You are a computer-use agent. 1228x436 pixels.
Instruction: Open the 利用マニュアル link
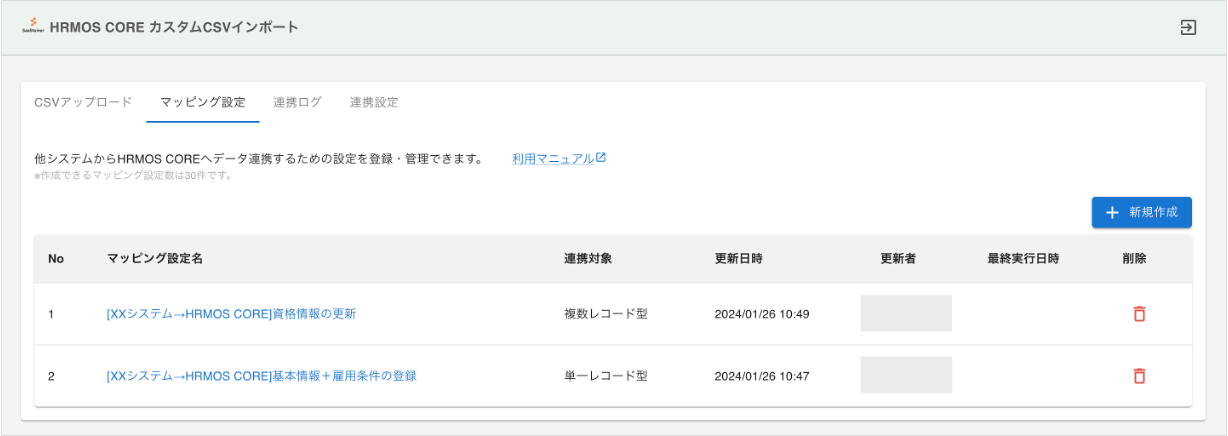pyautogui.click(x=559, y=159)
